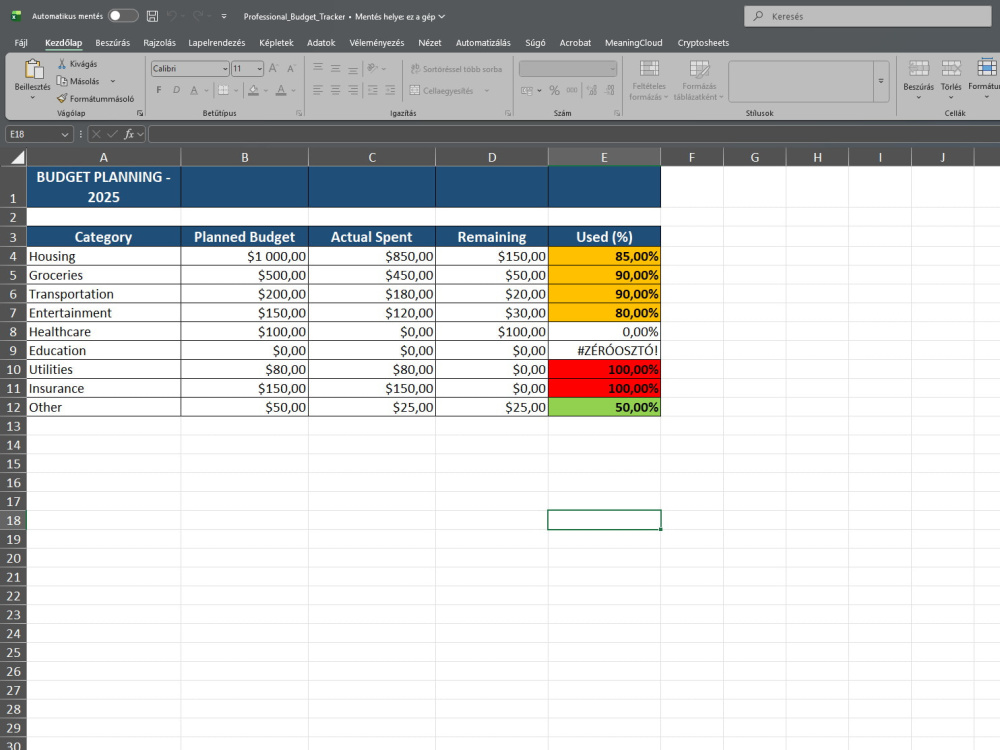Increase font size with the larger A icon
The width and height of the screenshot is (1000, 750).
(274, 68)
